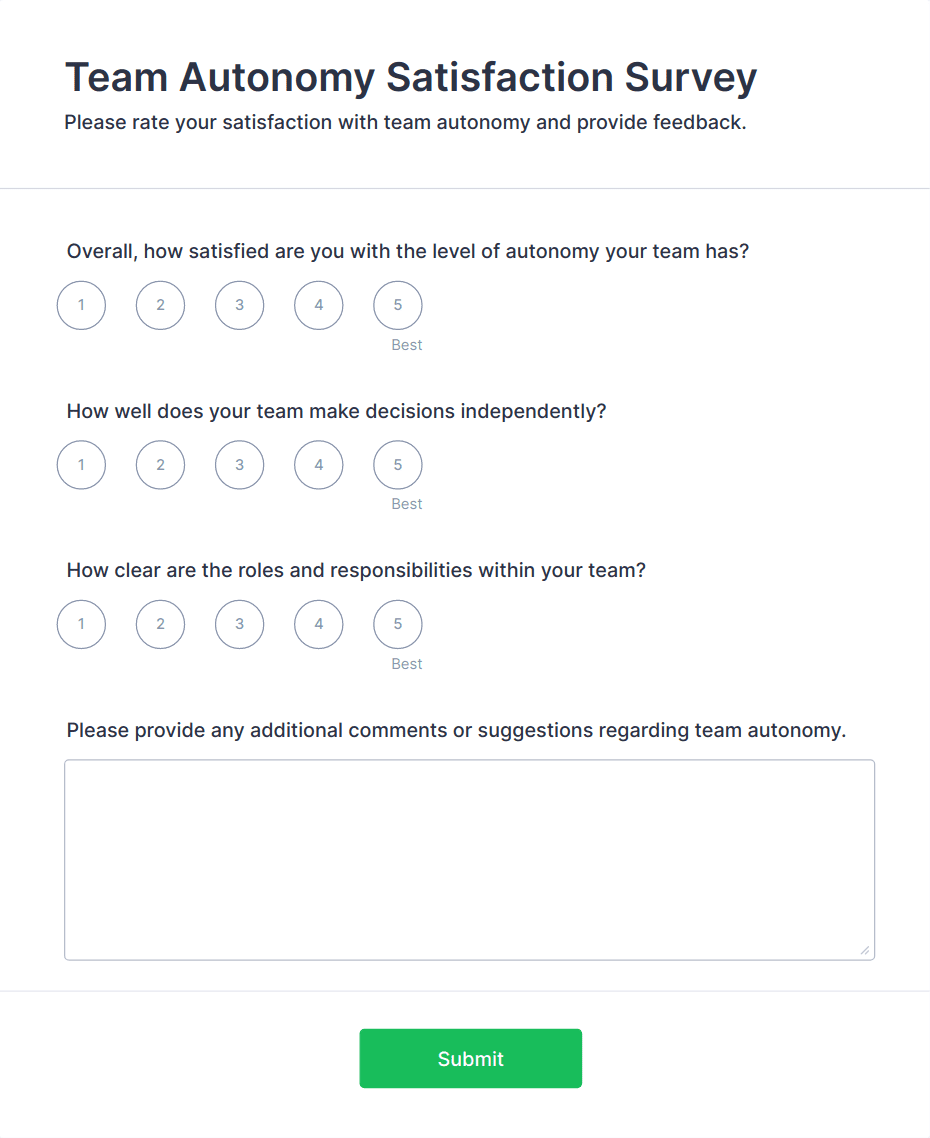Click the Best label under overall satisfaction

pyautogui.click(x=407, y=345)
